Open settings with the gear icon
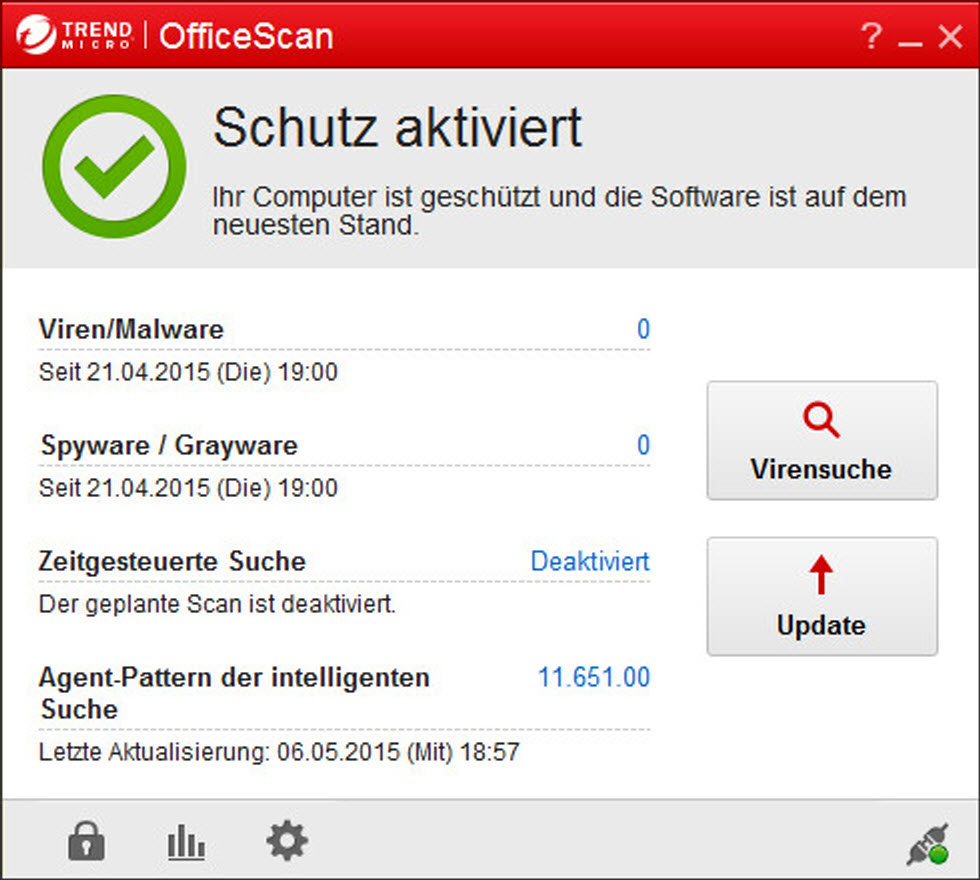 pyautogui.click(x=287, y=842)
